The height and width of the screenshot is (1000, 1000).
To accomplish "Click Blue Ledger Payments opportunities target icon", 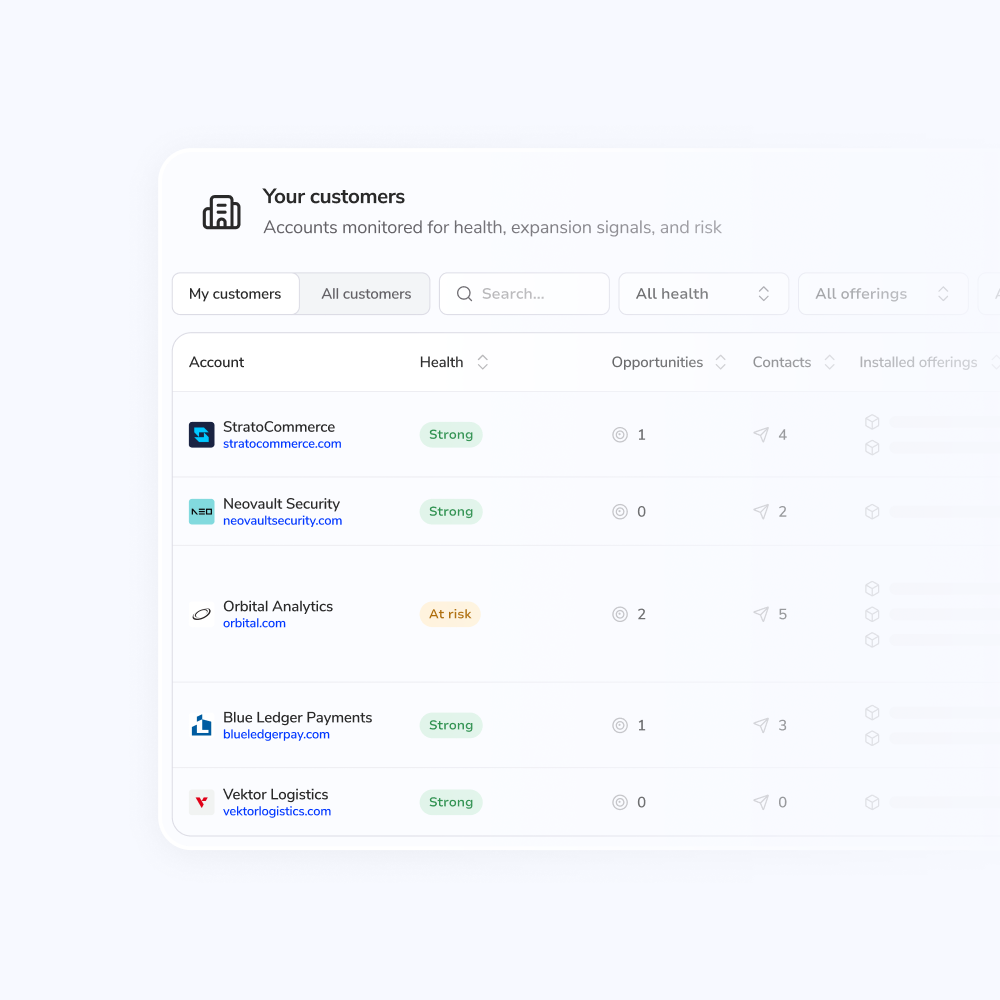I will [x=620, y=725].
